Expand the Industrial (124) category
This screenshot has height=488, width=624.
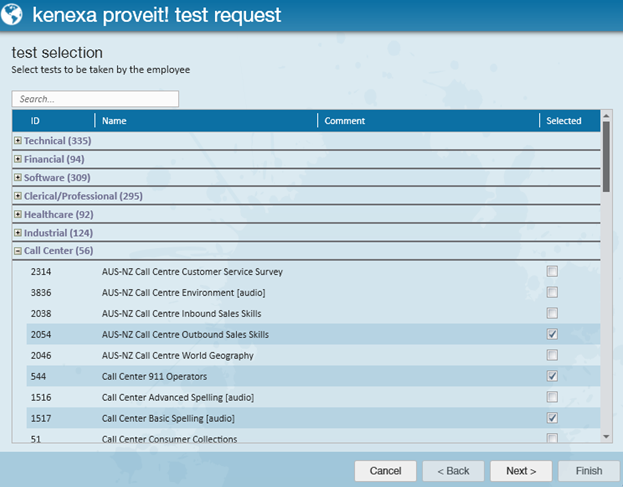tap(18, 233)
